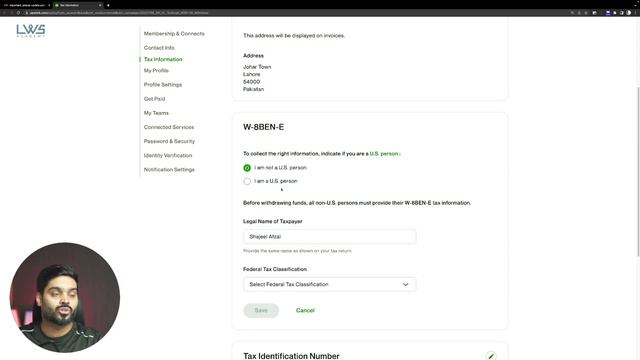
Task: Switch to the Tax Information browser tab
Action: point(78,5)
